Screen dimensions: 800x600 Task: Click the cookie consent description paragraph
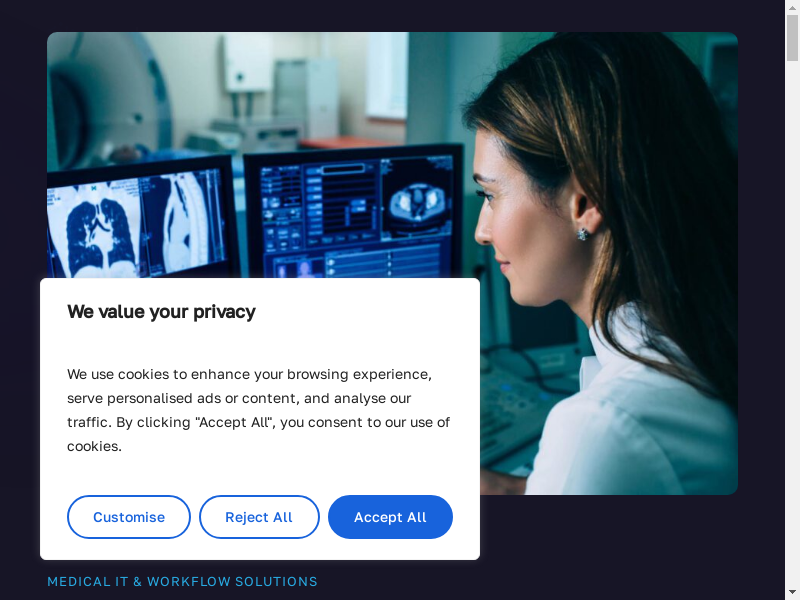[258, 410]
